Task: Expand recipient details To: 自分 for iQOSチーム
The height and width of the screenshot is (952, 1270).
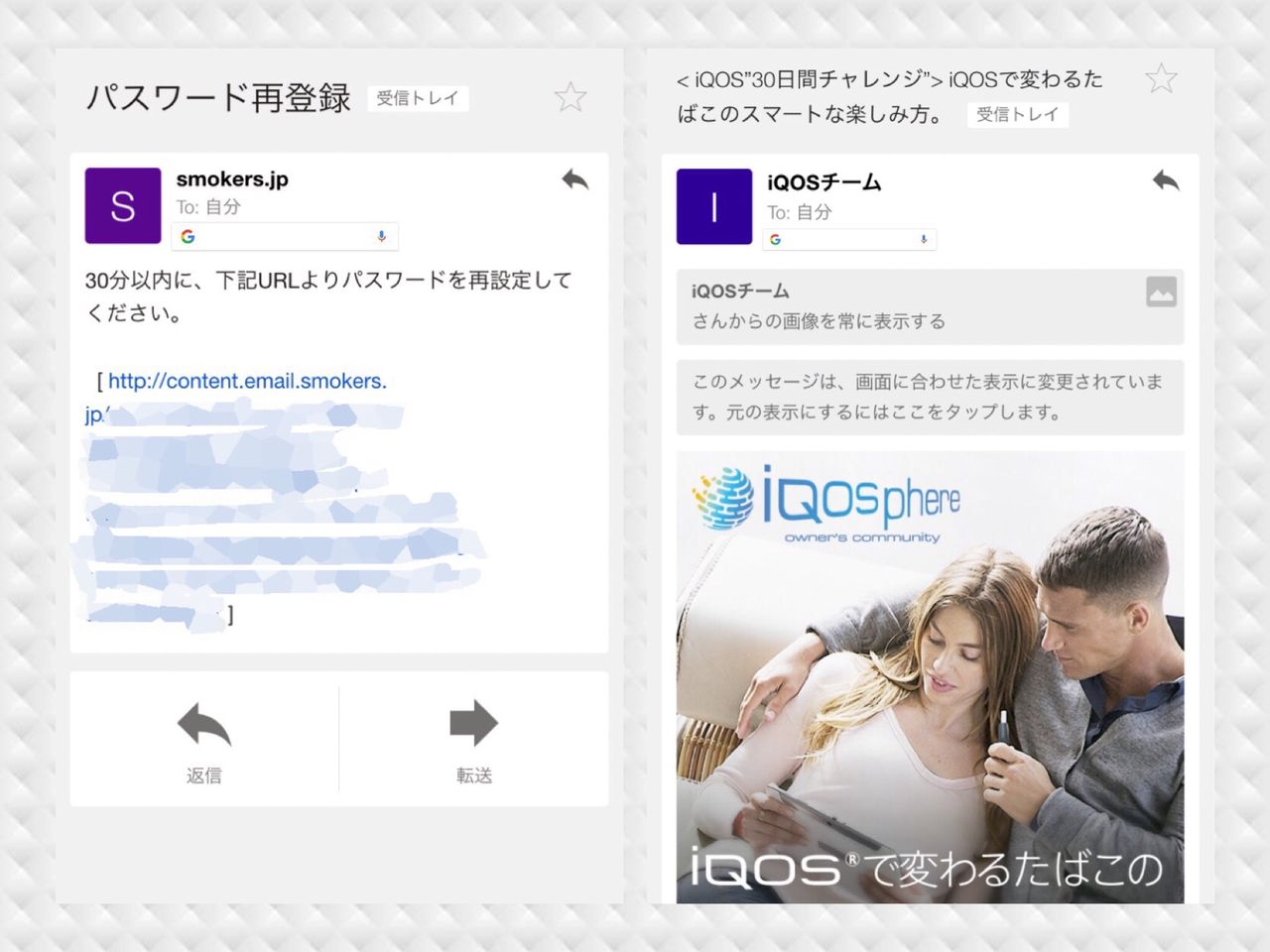Action: [800, 212]
